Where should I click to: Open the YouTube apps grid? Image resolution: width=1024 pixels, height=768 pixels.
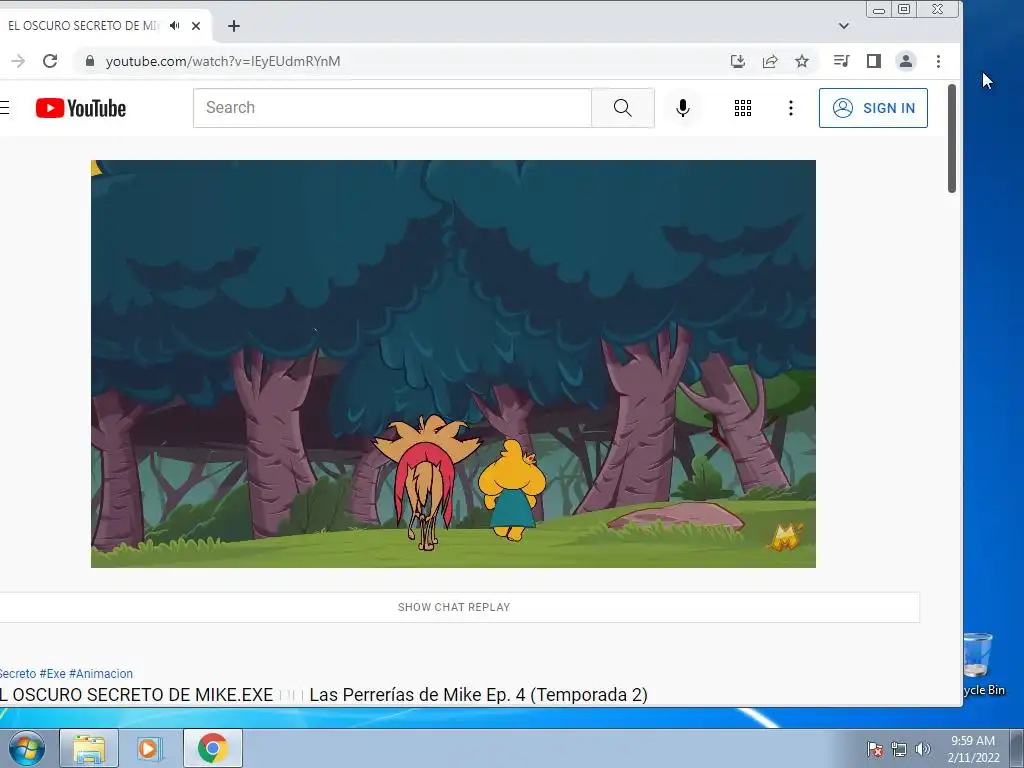(x=743, y=108)
